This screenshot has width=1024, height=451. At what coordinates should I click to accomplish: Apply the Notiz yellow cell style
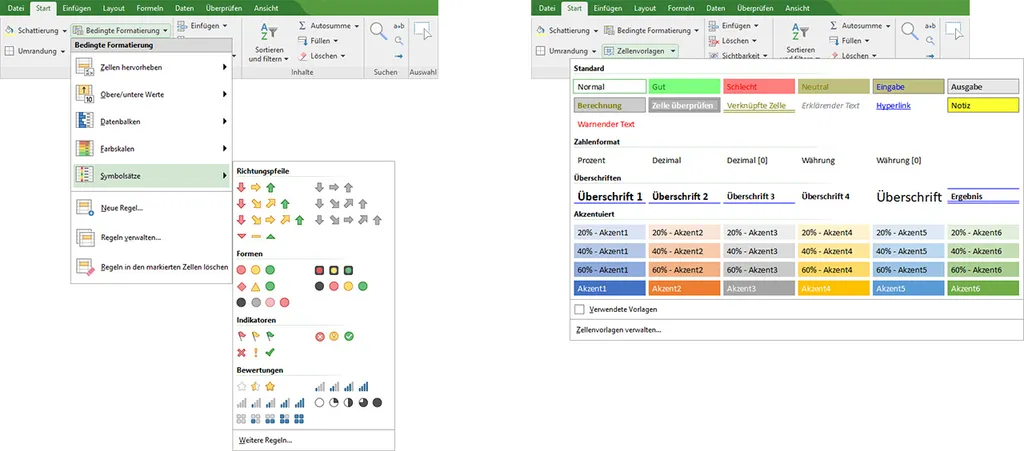click(x=983, y=106)
